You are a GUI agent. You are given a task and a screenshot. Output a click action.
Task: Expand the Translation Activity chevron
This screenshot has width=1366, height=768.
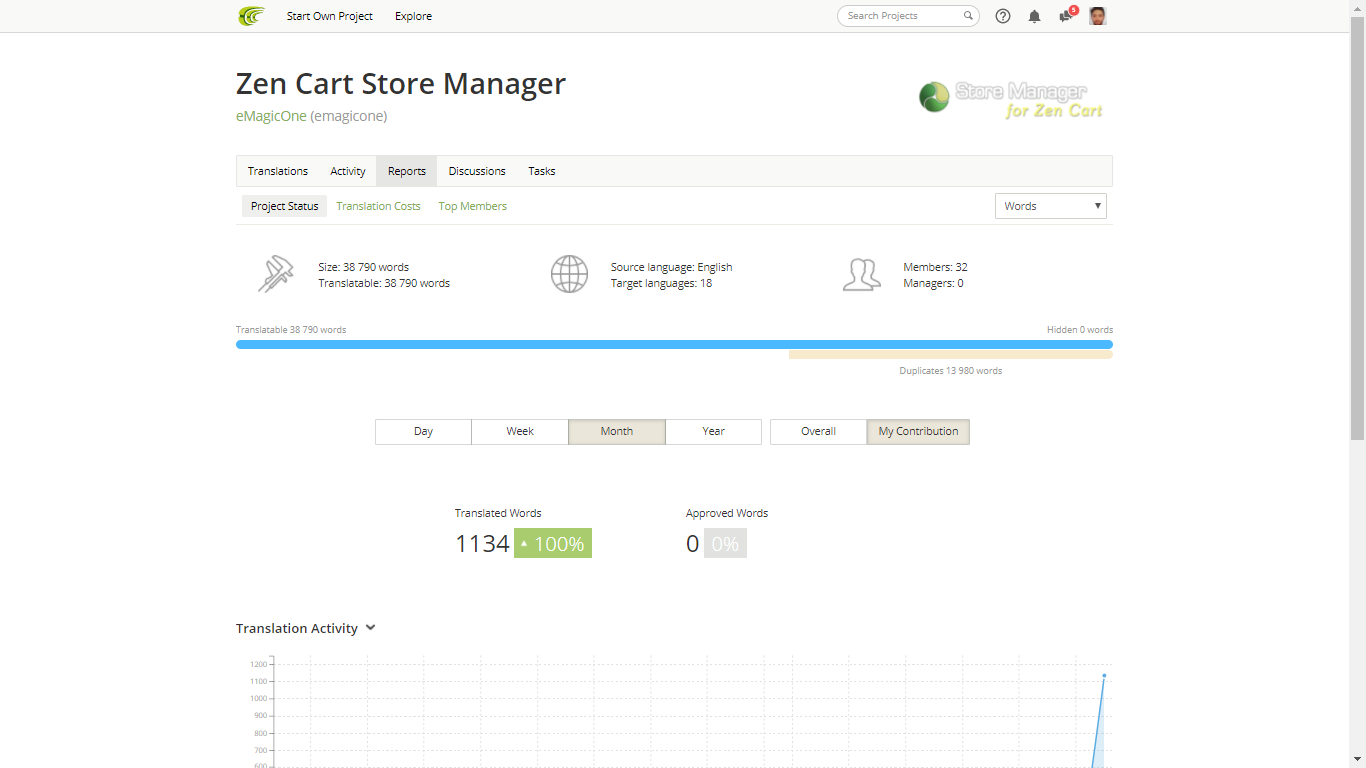pos(370,628)
